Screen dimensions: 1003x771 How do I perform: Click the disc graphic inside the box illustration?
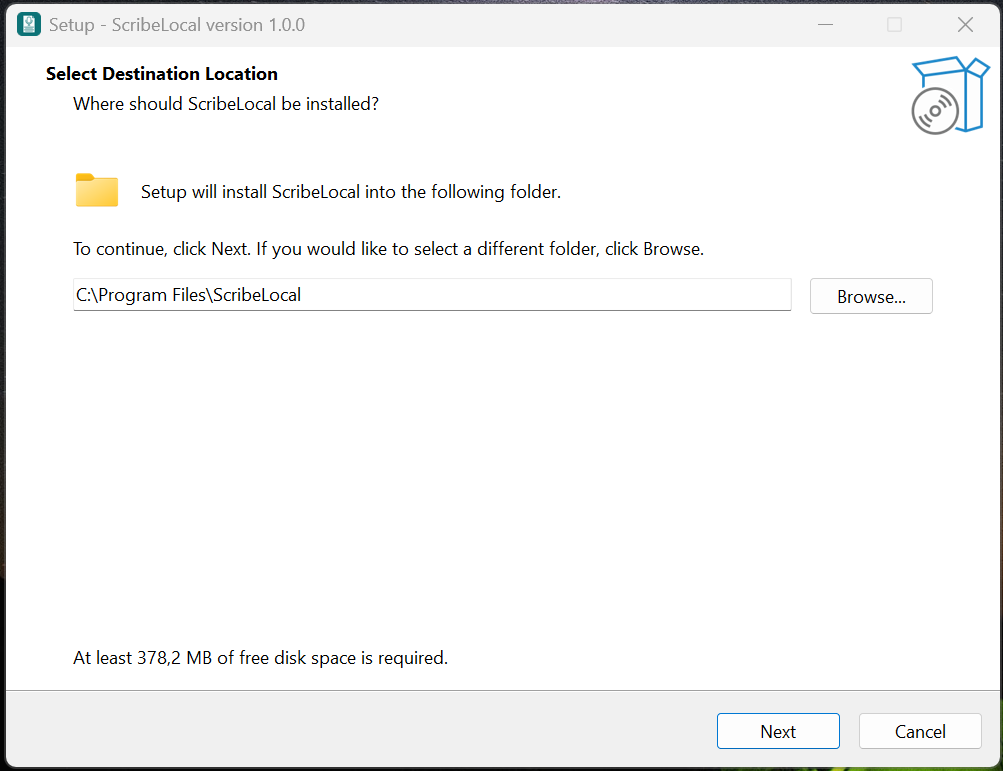click(x=935, y=111)
